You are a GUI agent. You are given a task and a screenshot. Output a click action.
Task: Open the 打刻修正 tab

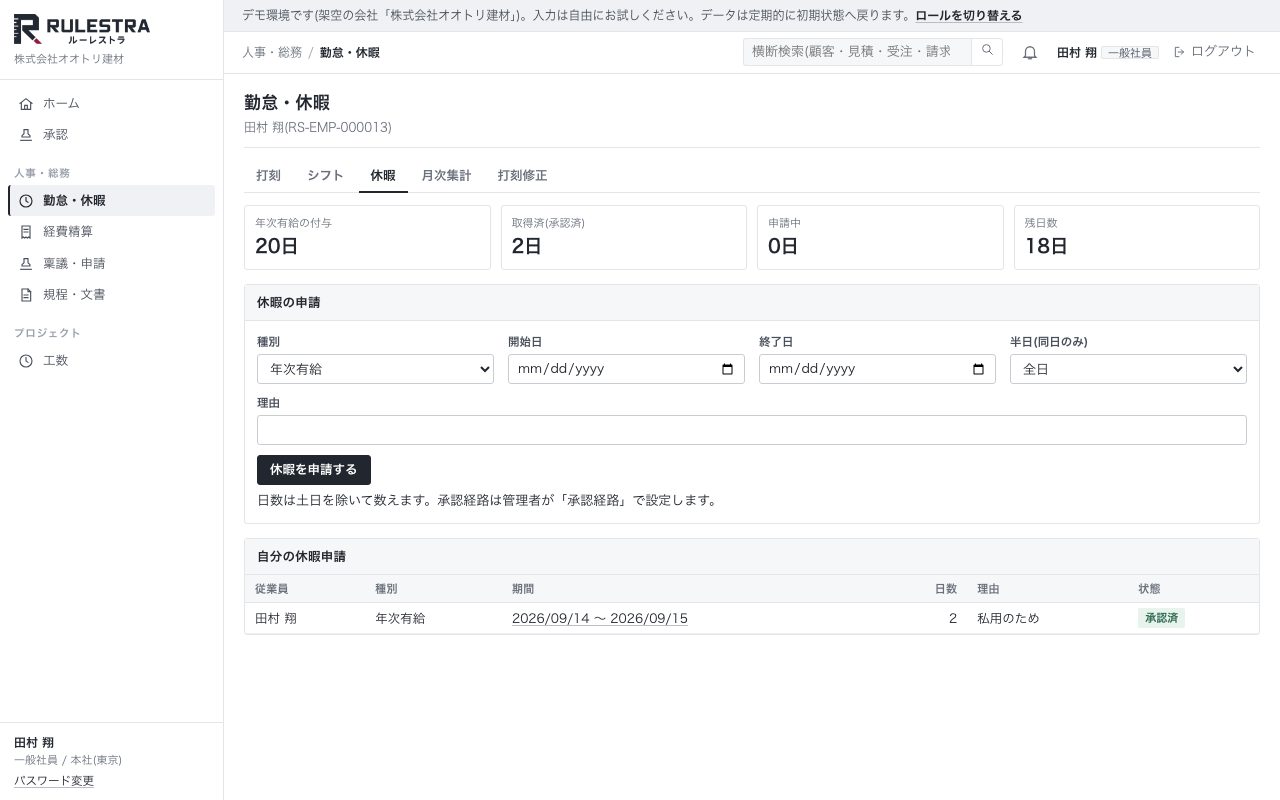click(x=522, y=176)
